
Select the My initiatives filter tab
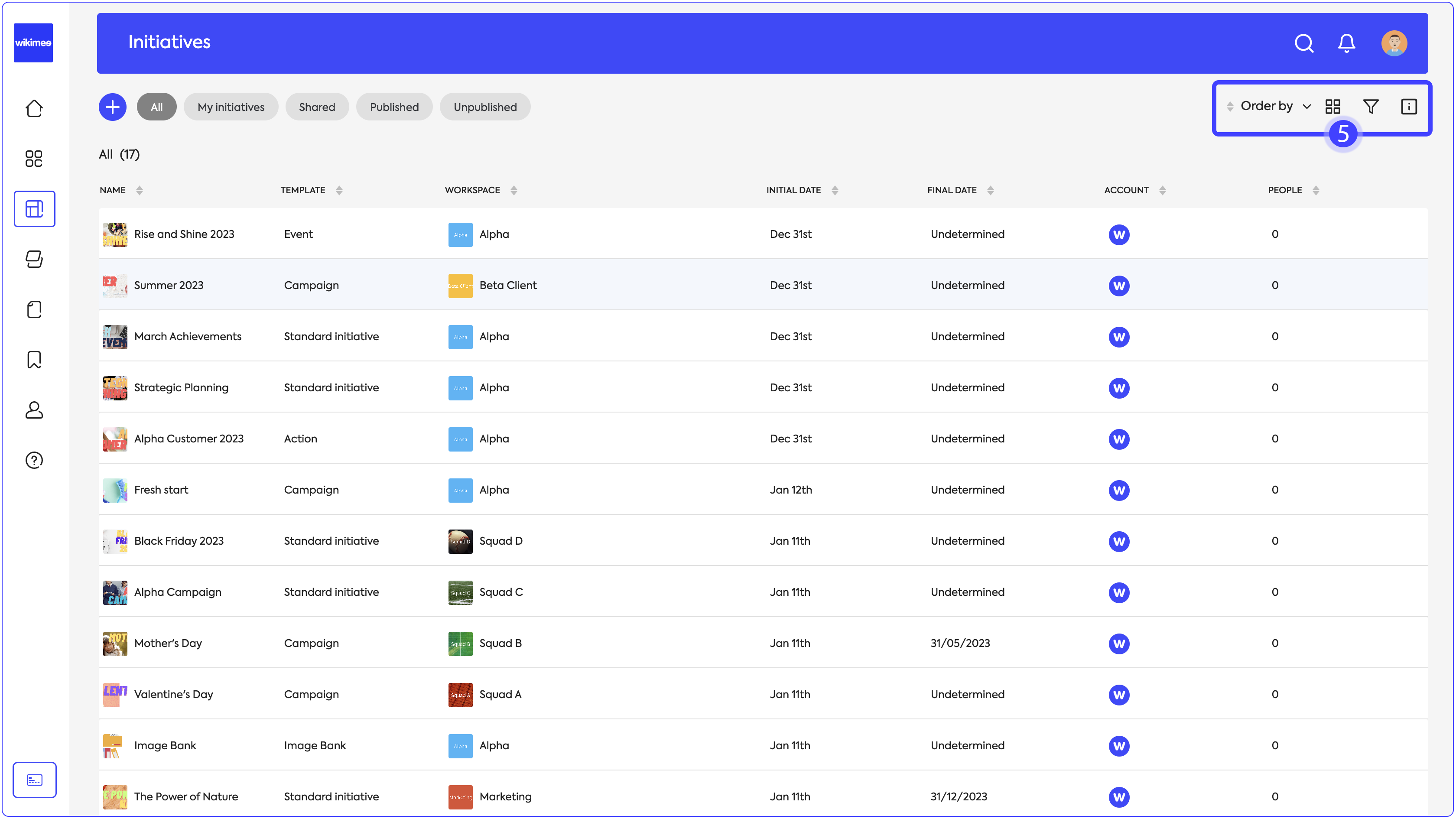tap(231, 107)
